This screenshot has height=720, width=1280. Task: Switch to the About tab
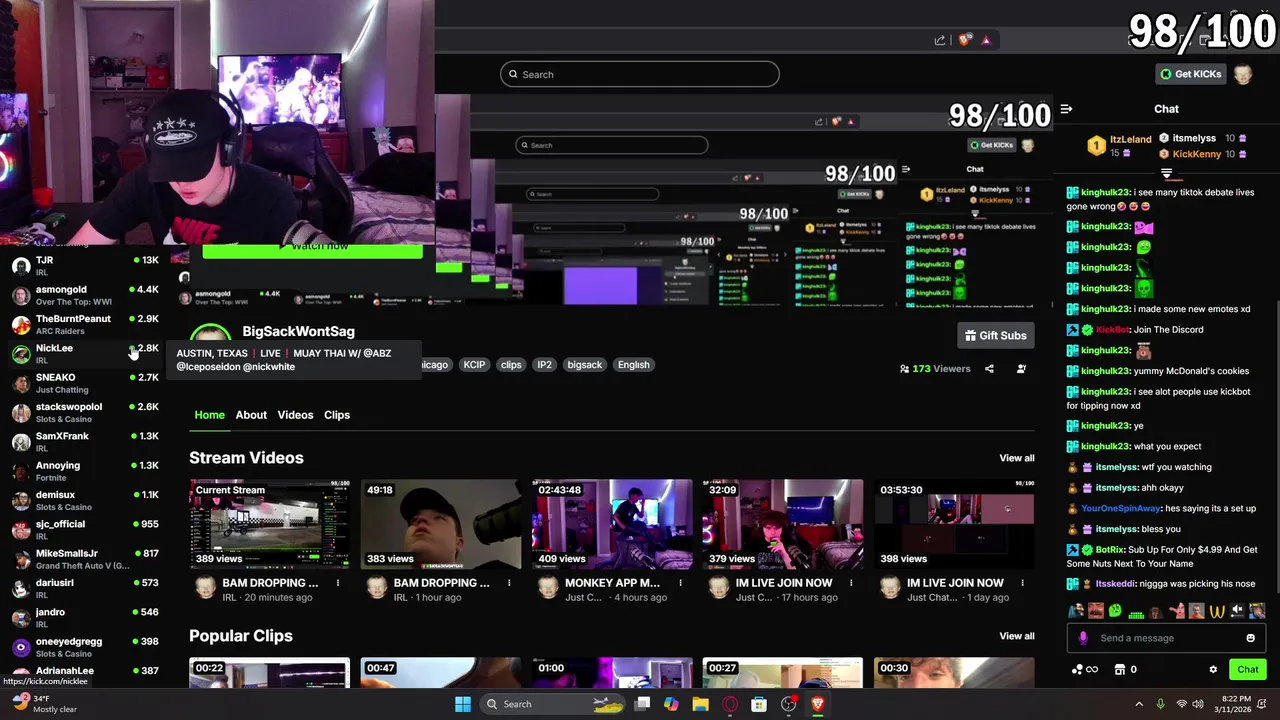tap(251, 415)
